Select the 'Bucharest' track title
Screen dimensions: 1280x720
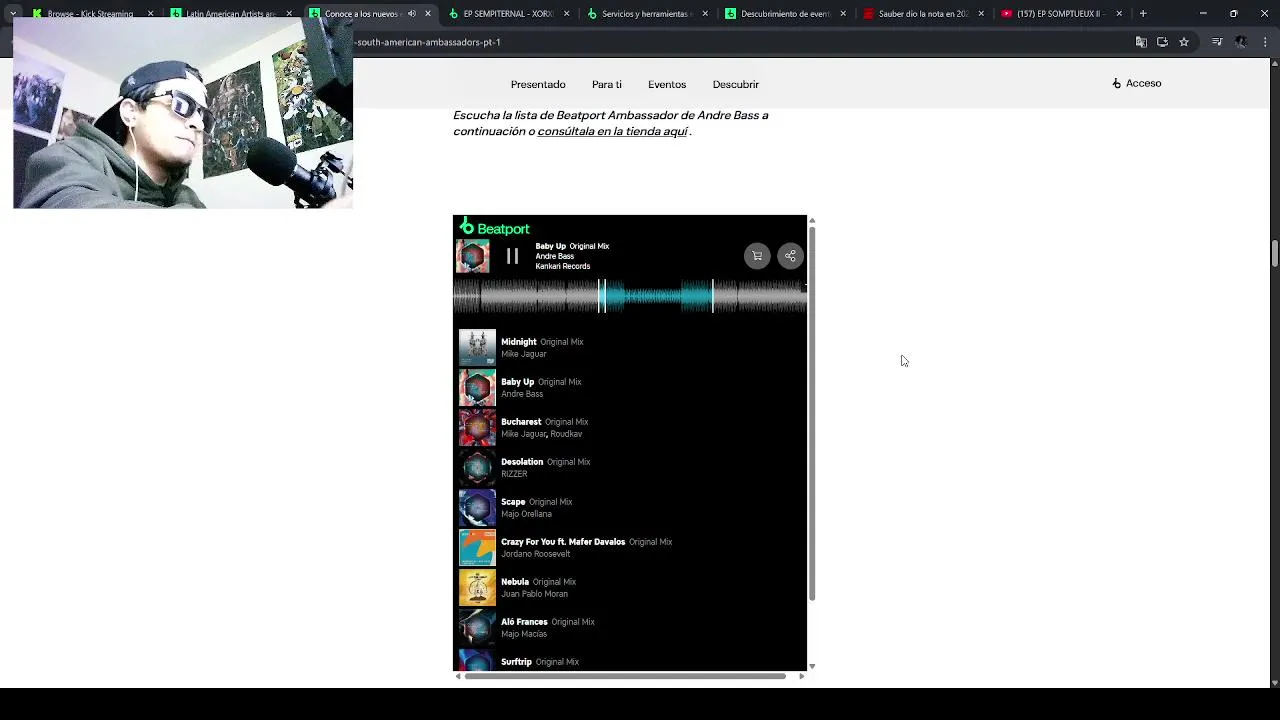click(x=521, y=422)
